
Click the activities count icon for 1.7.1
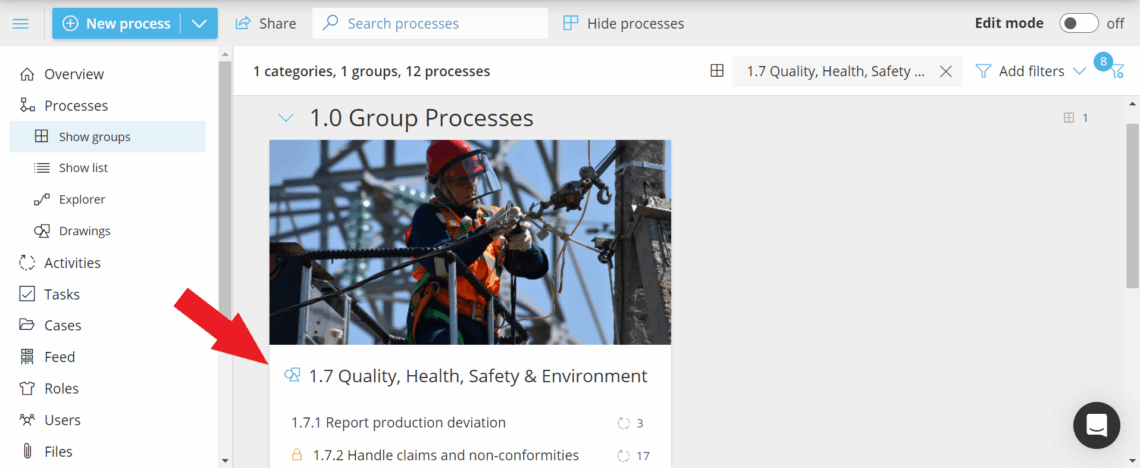click(x=624, y=423)
